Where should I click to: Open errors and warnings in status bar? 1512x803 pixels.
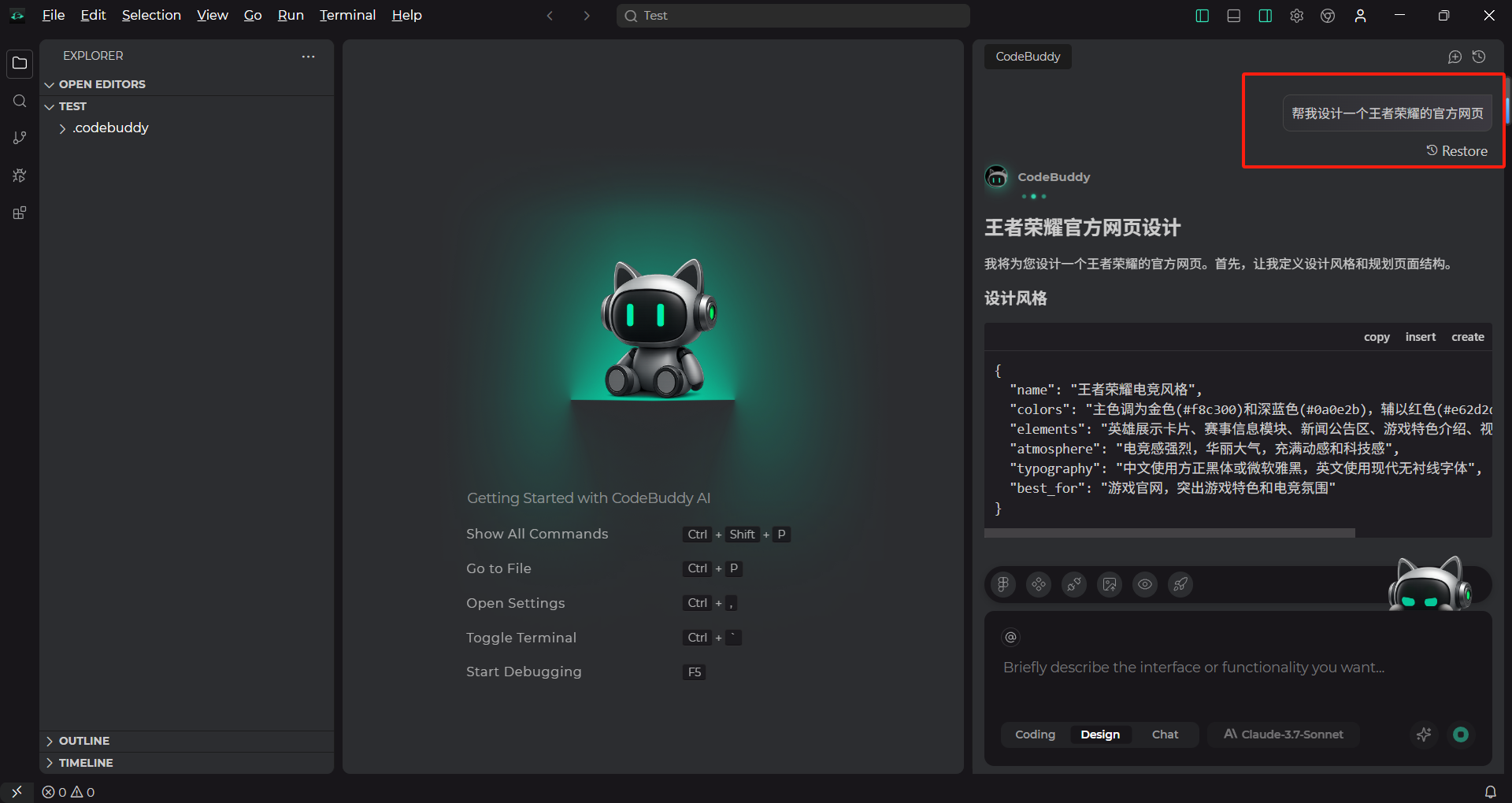point(69,792)
